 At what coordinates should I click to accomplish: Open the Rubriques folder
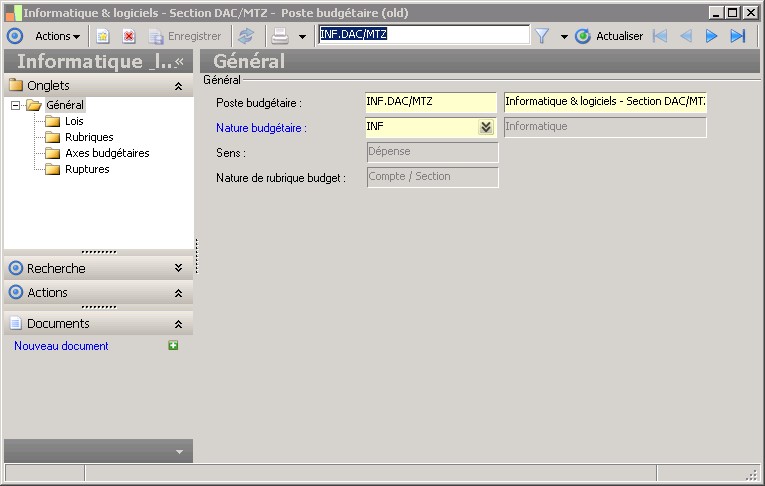pyautogui.click(x=89, y=137)
